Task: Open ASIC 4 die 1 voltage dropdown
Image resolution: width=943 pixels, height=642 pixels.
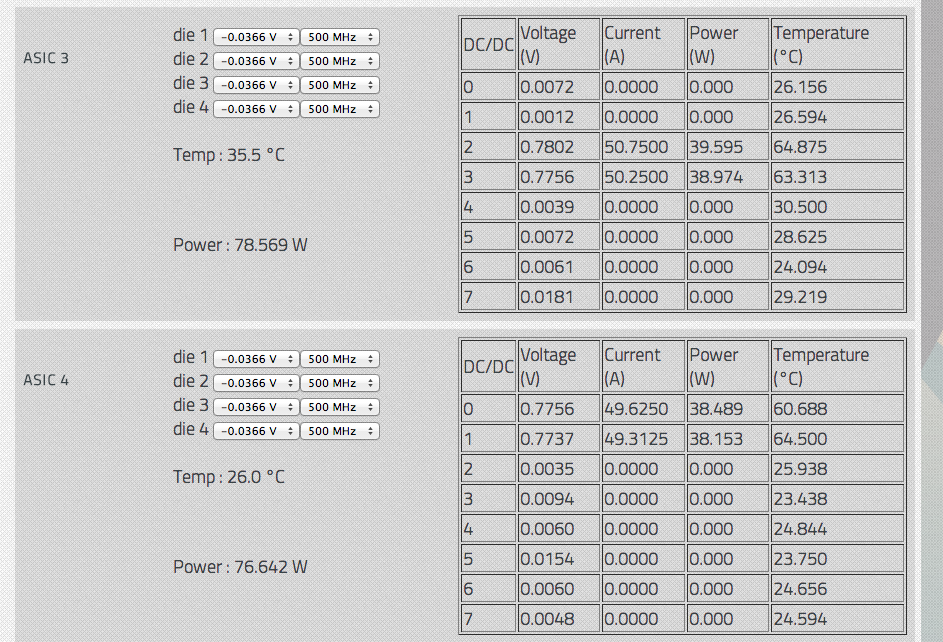Action: pyautogui.click(x=256, y=359)
